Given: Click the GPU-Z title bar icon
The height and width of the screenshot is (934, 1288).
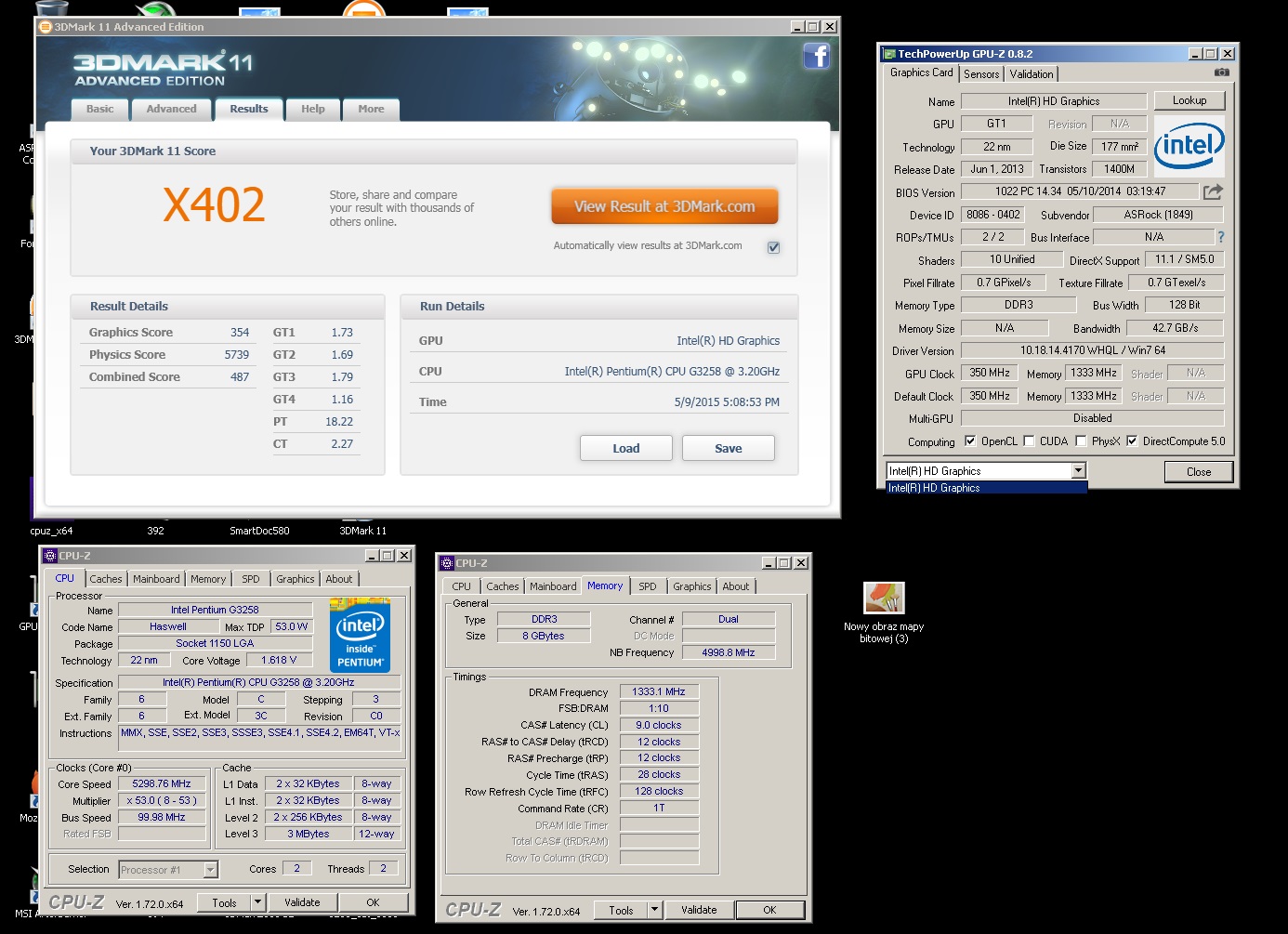Looking at the screenshot, I should tap(889, 54).
